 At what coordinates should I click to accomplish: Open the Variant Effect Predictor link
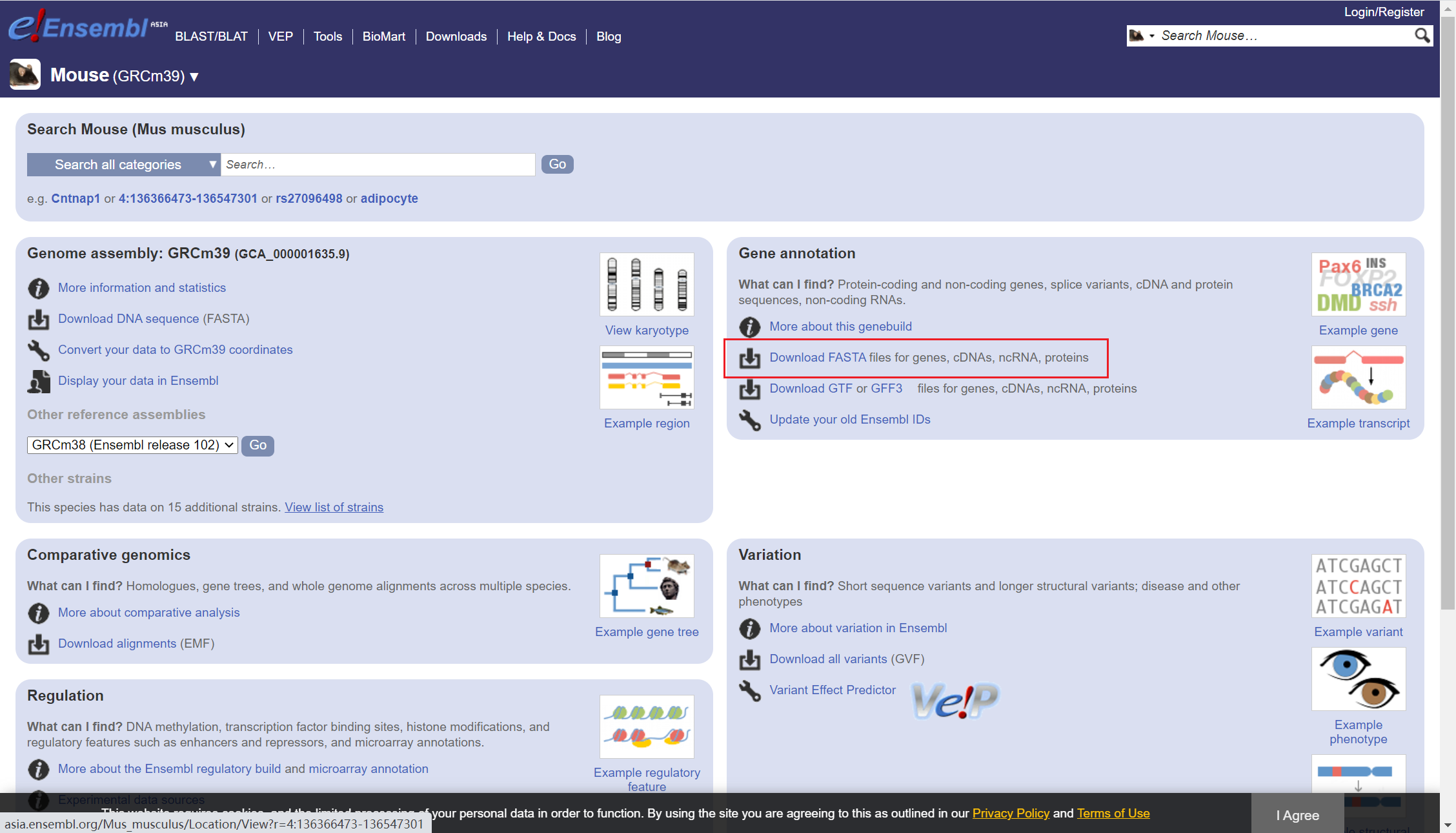click(x=833, y=690)
